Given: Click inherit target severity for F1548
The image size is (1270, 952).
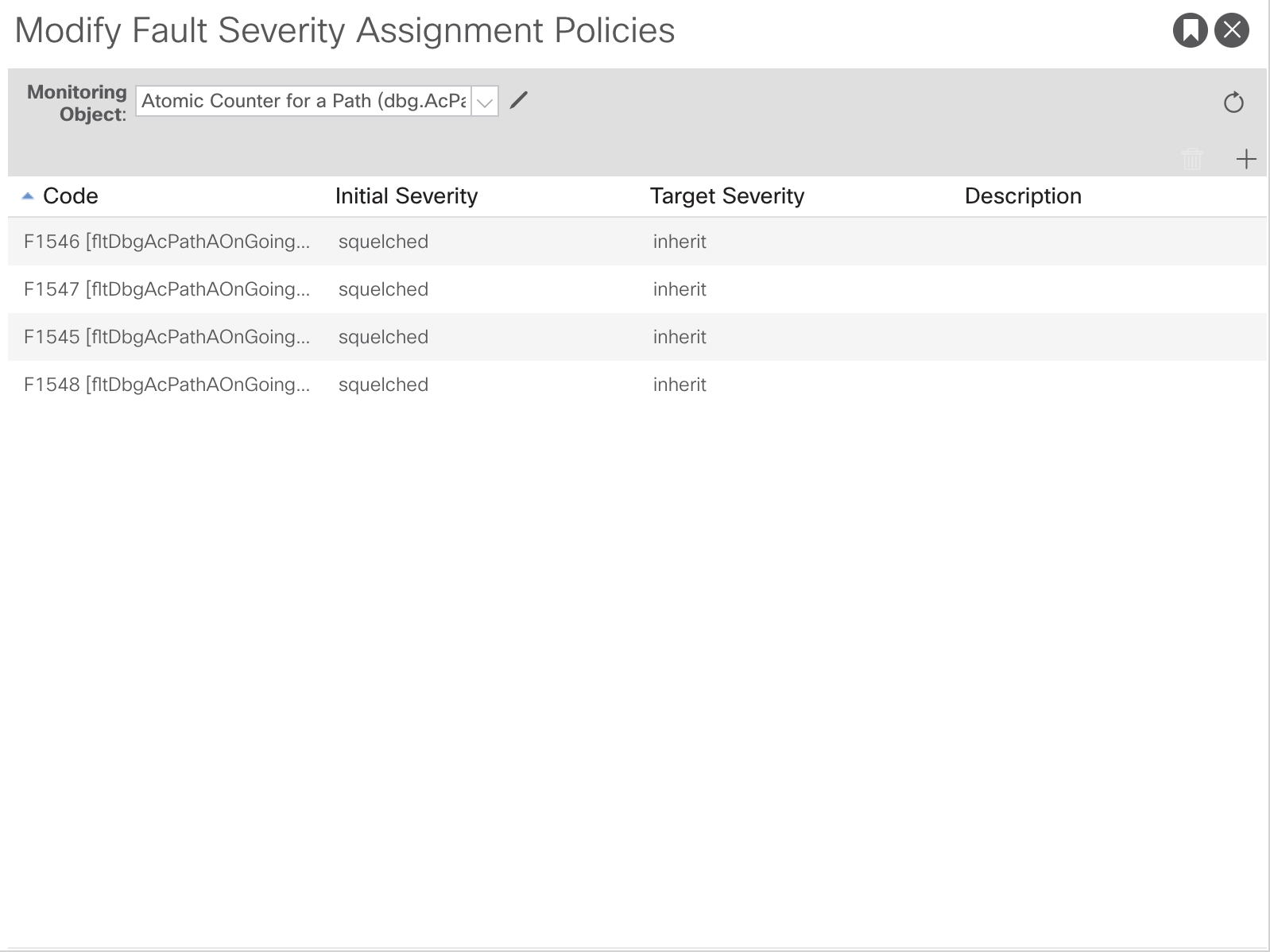Looking at the screenshot, I should [x=680, y=385].
